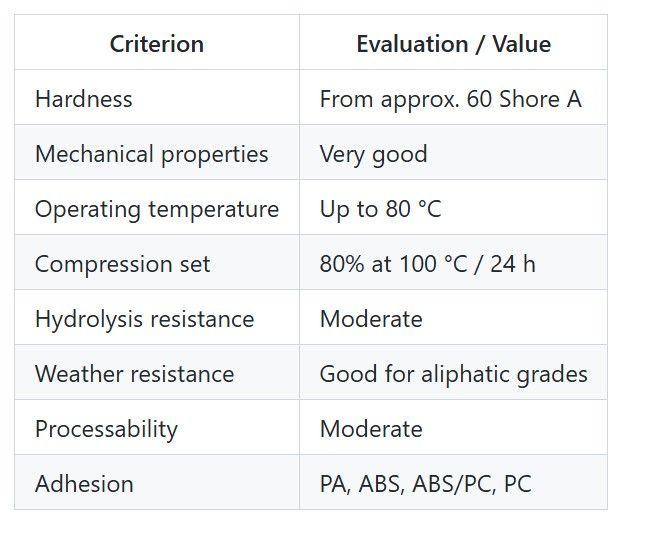Image resolution: width=650 pixels, height=535 pixels.
Task: Click the 'Up to 80 °C' value
Action: click(x=380, y=209)
